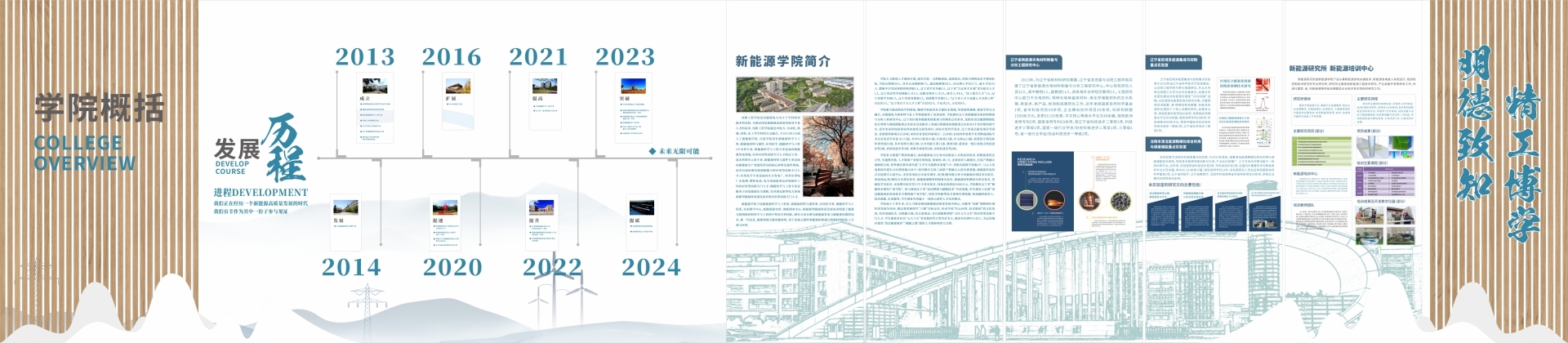Click the 未来无限可能 text
Screen dimensions: 1568x343
point(679,151)
